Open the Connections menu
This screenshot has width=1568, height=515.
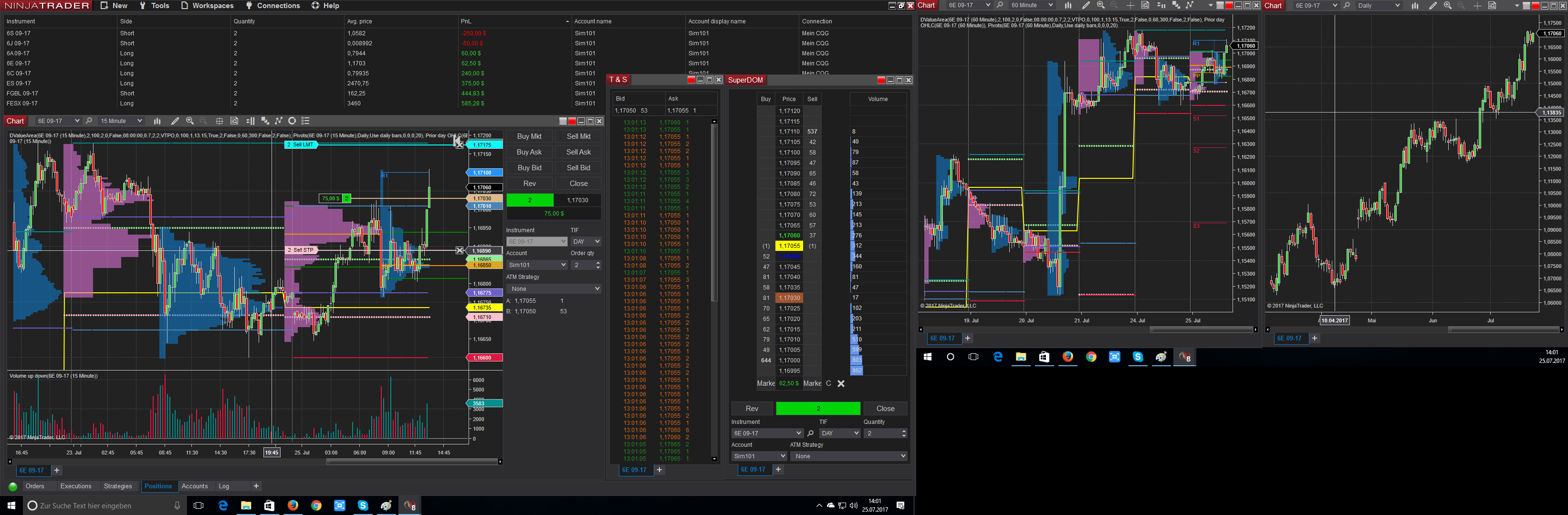click(272, 5)
